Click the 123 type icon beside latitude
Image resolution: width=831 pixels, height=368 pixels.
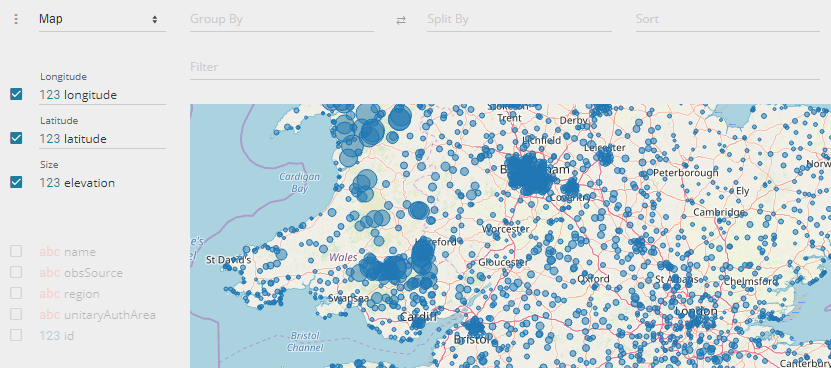pos(49,139)
